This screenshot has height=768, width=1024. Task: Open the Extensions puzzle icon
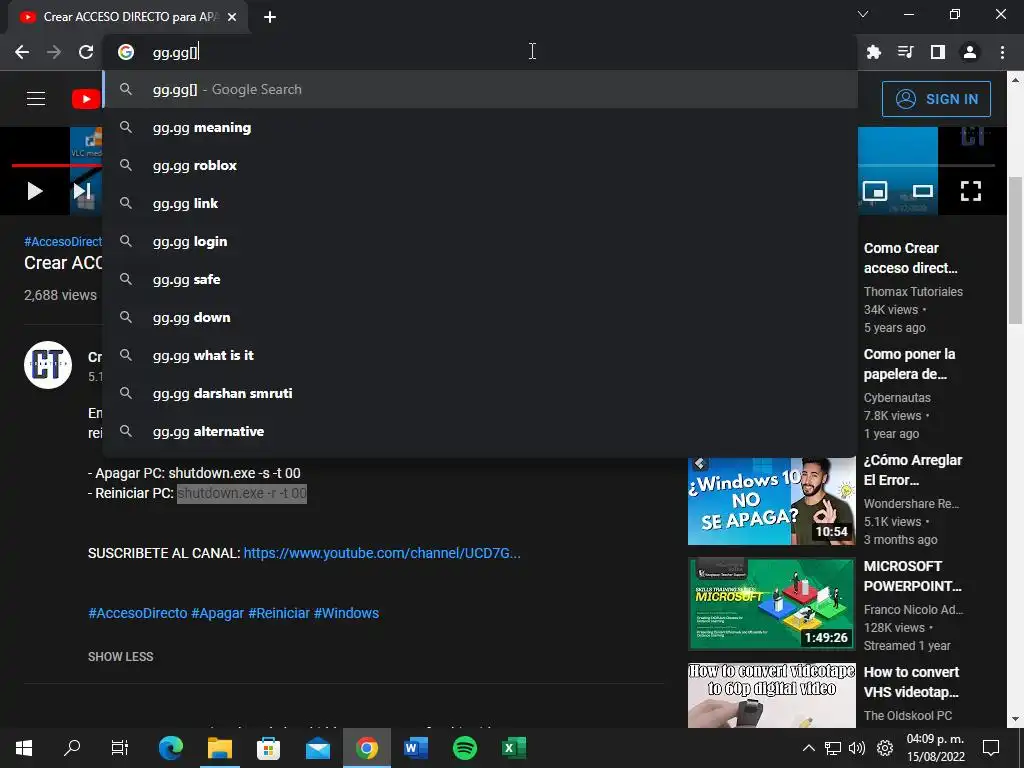tap(873, 52)
